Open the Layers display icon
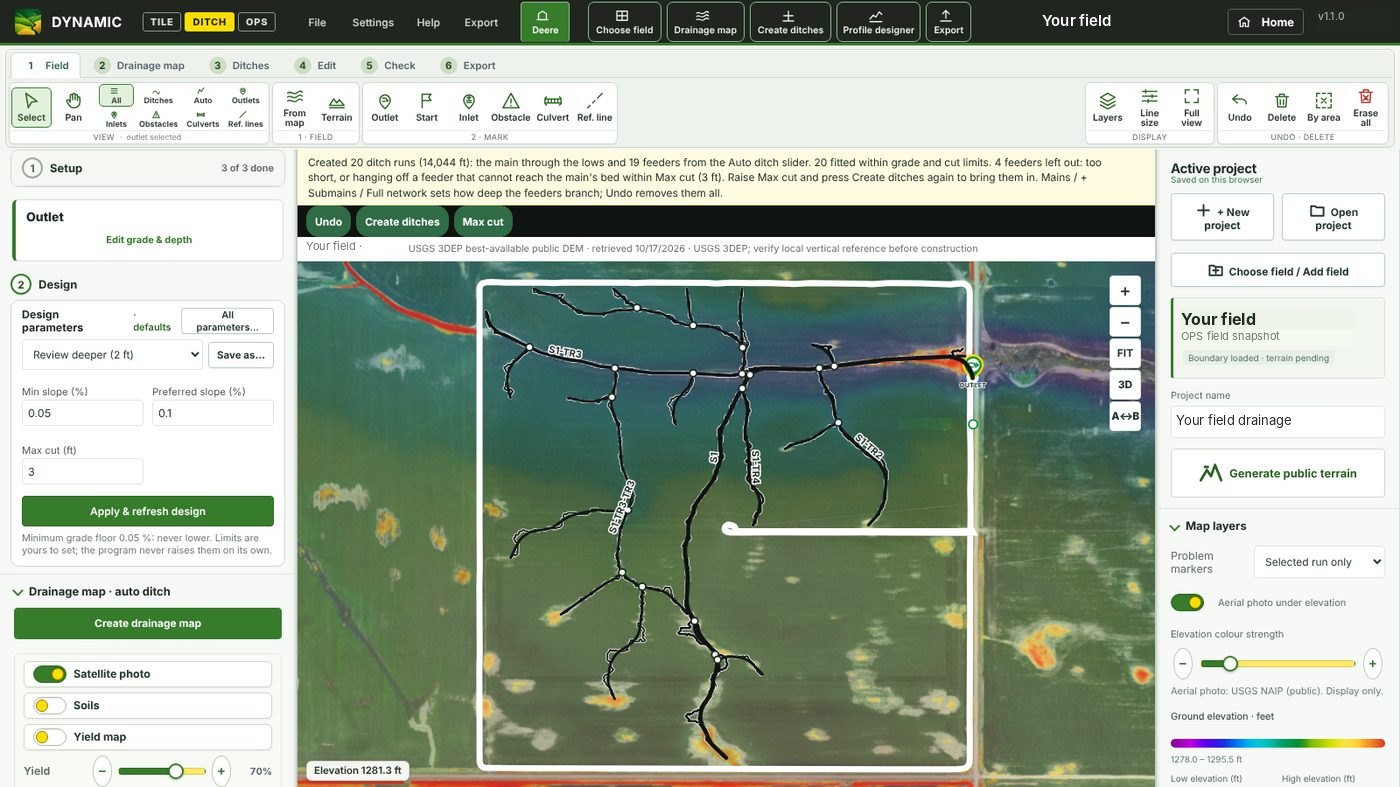Viewport: 1400px width, 787px height. click(x=1108, y=107)
